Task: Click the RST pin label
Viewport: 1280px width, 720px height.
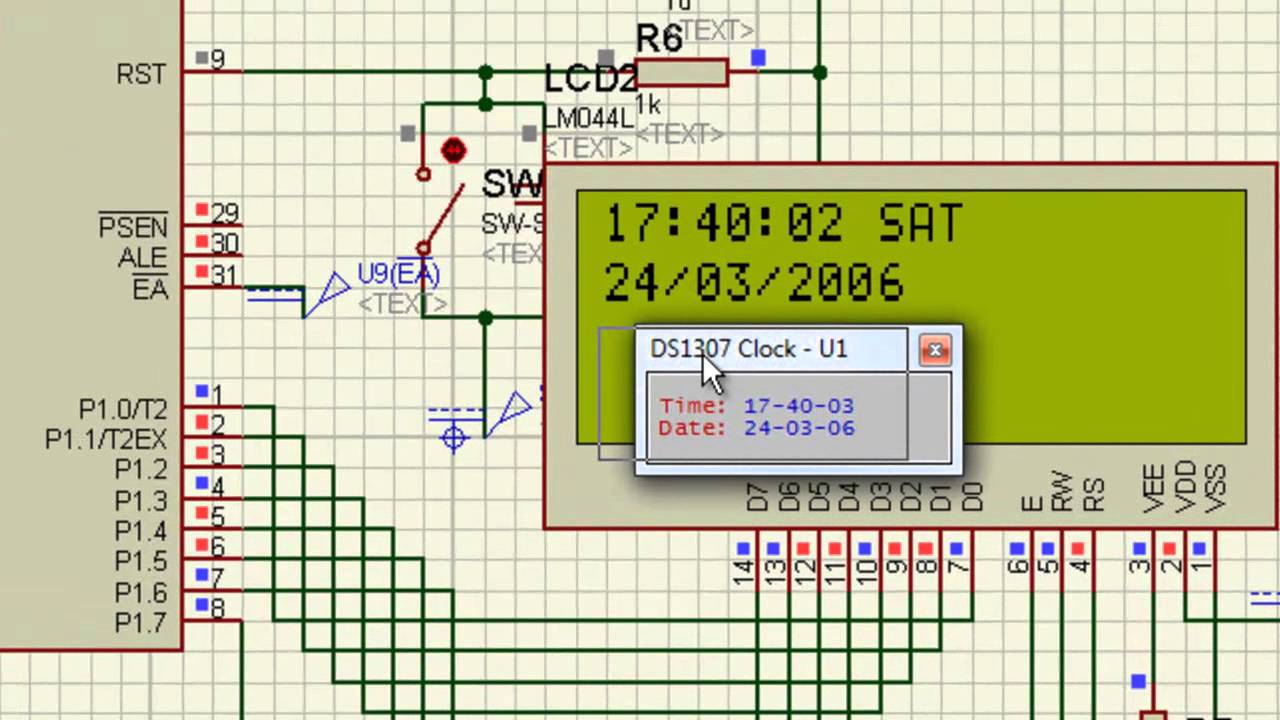Action: tap(141, 75)
